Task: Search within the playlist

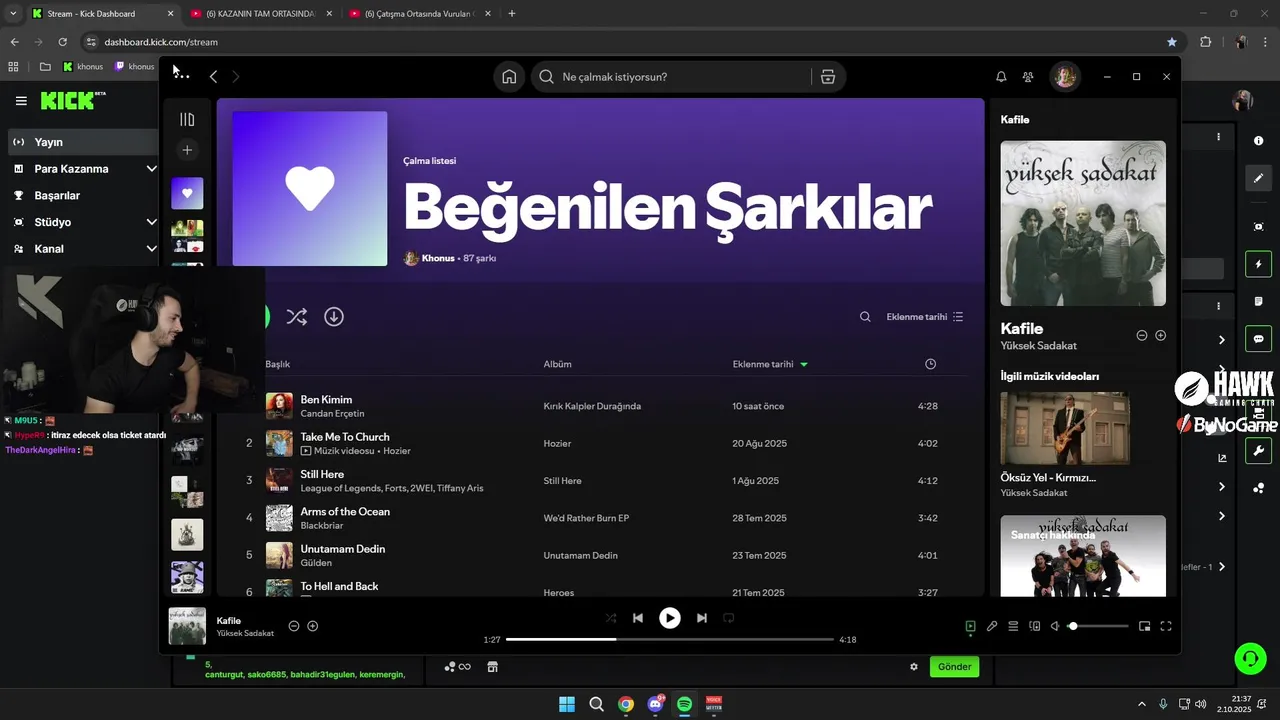Action: (865, 317)
